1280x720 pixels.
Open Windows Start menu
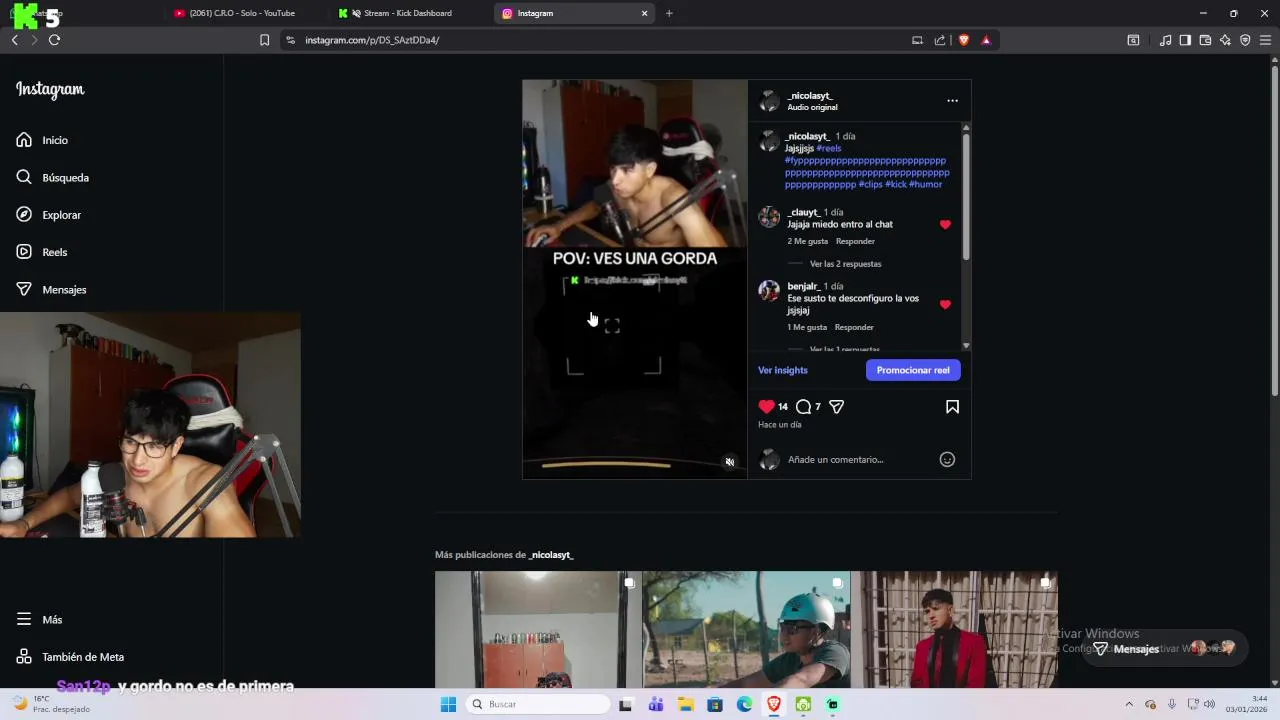[448, 704]
